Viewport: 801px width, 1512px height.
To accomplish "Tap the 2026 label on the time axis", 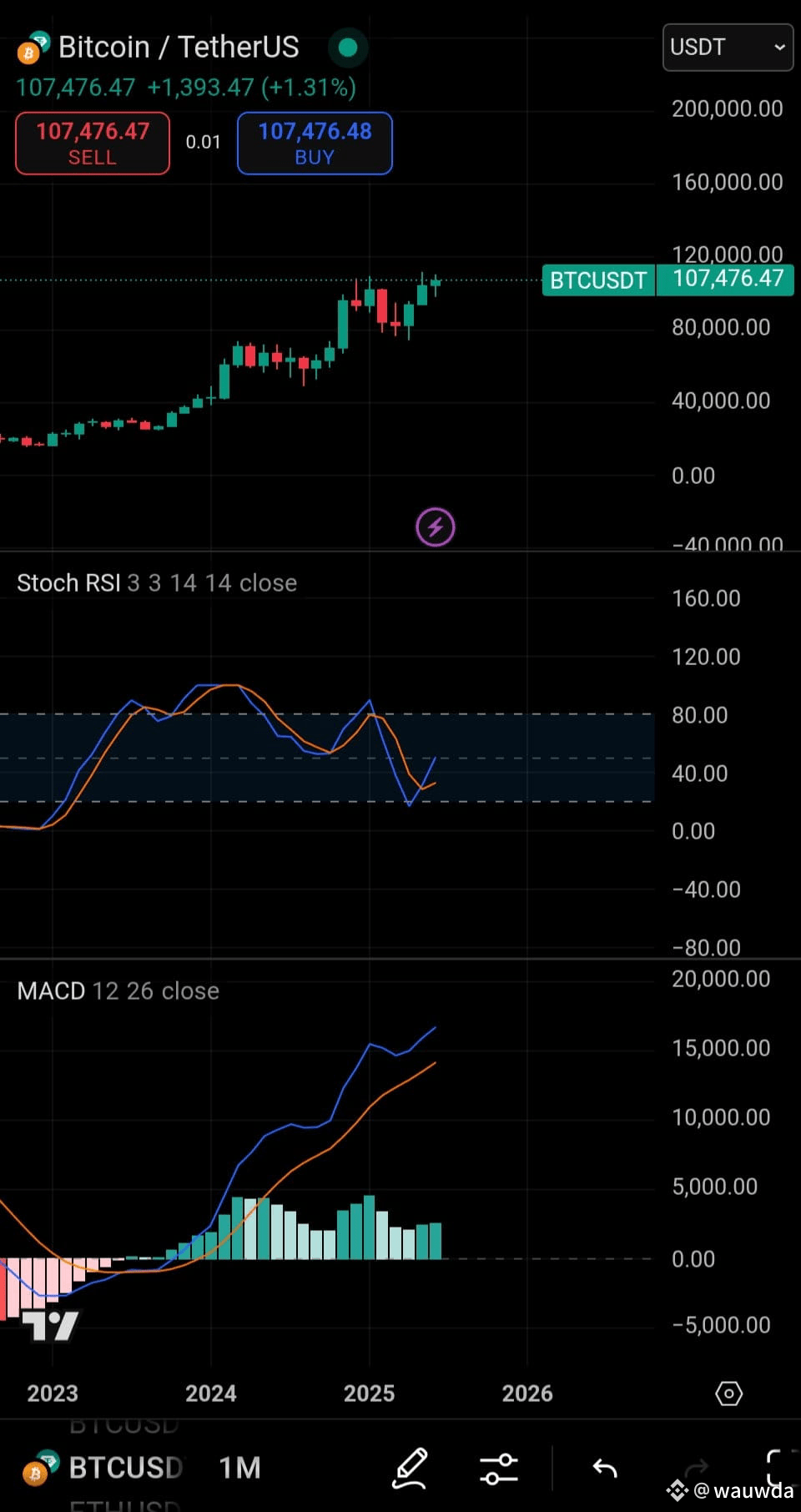I will (x=527, y=1393).
